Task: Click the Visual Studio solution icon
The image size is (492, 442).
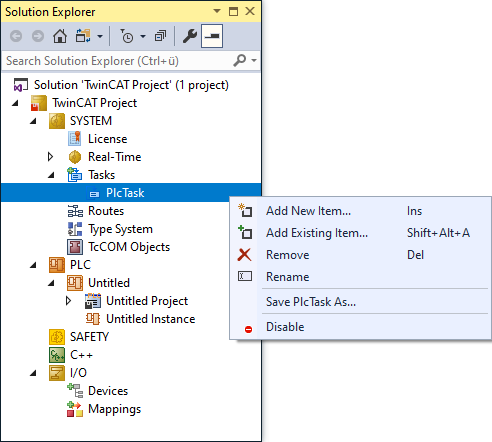Action: [x=20, y=85]
